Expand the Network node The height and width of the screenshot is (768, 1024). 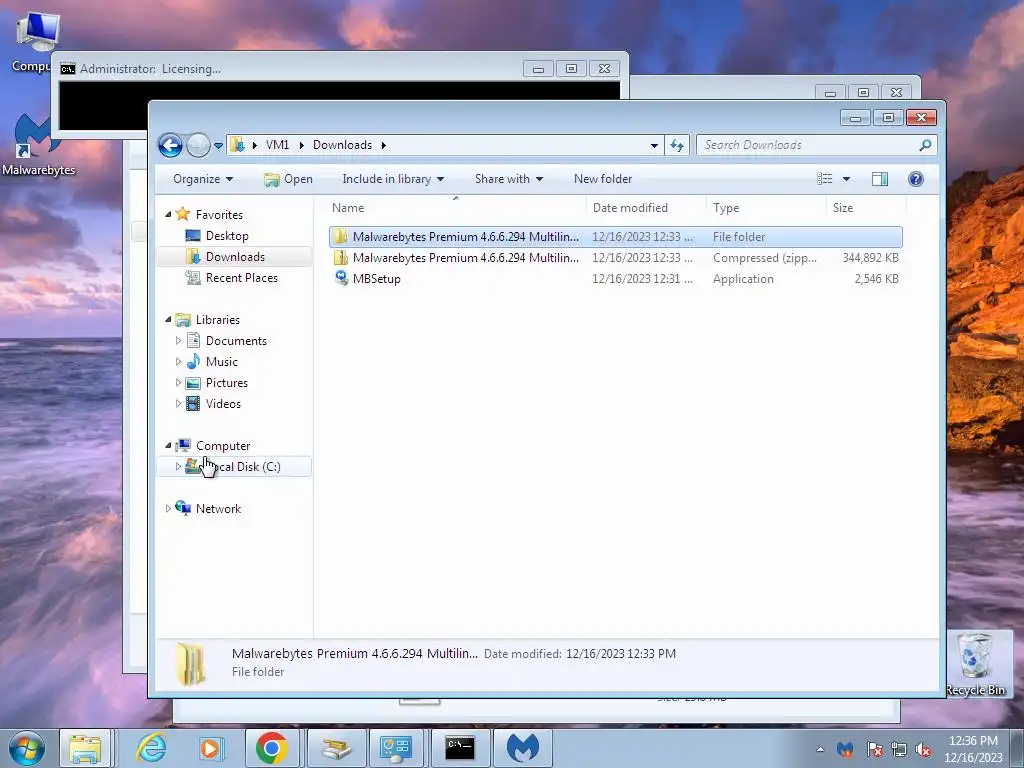(x=168, y=508)
